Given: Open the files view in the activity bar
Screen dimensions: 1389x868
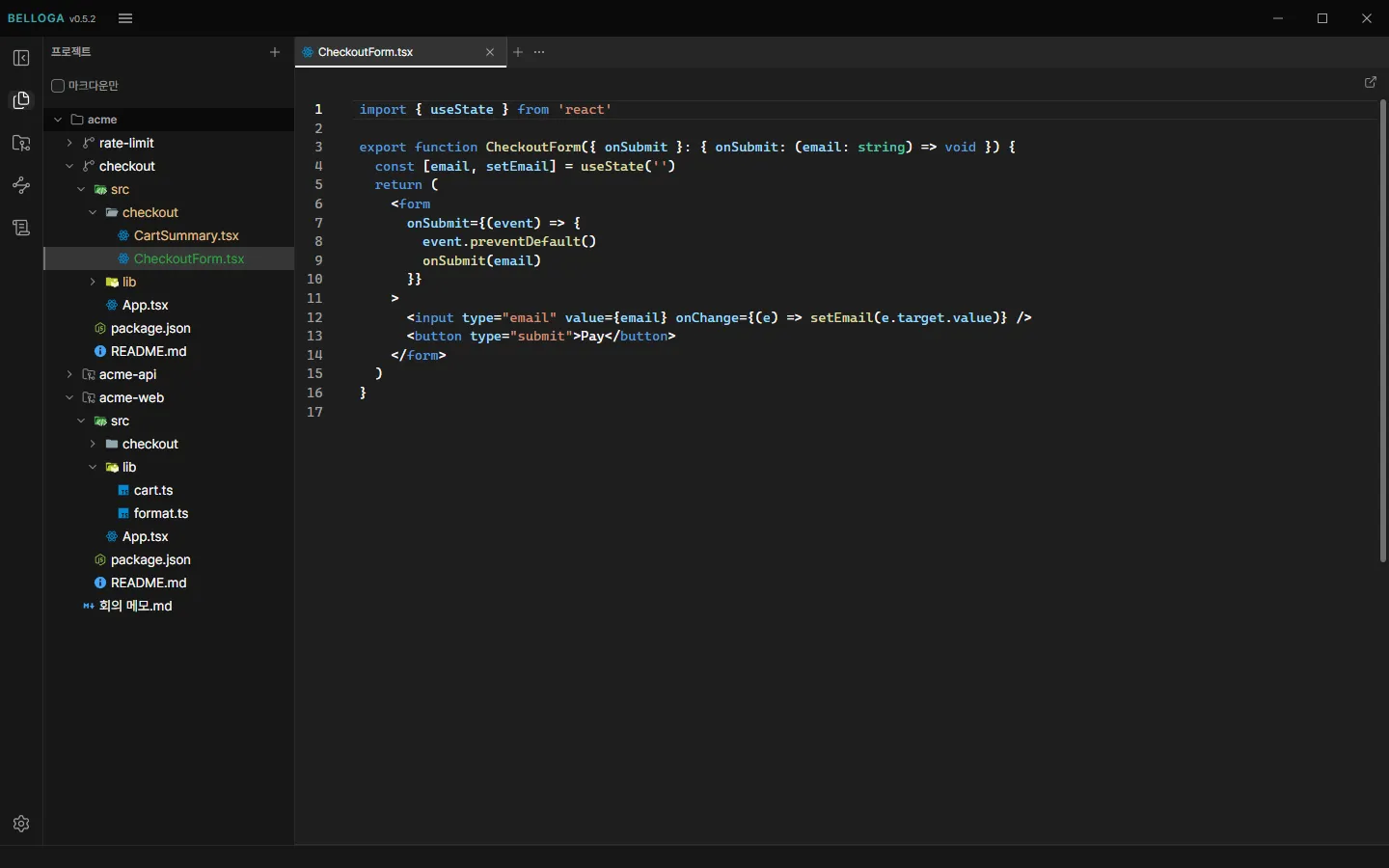Looking at the screenshot, I should tap(21, 100).
